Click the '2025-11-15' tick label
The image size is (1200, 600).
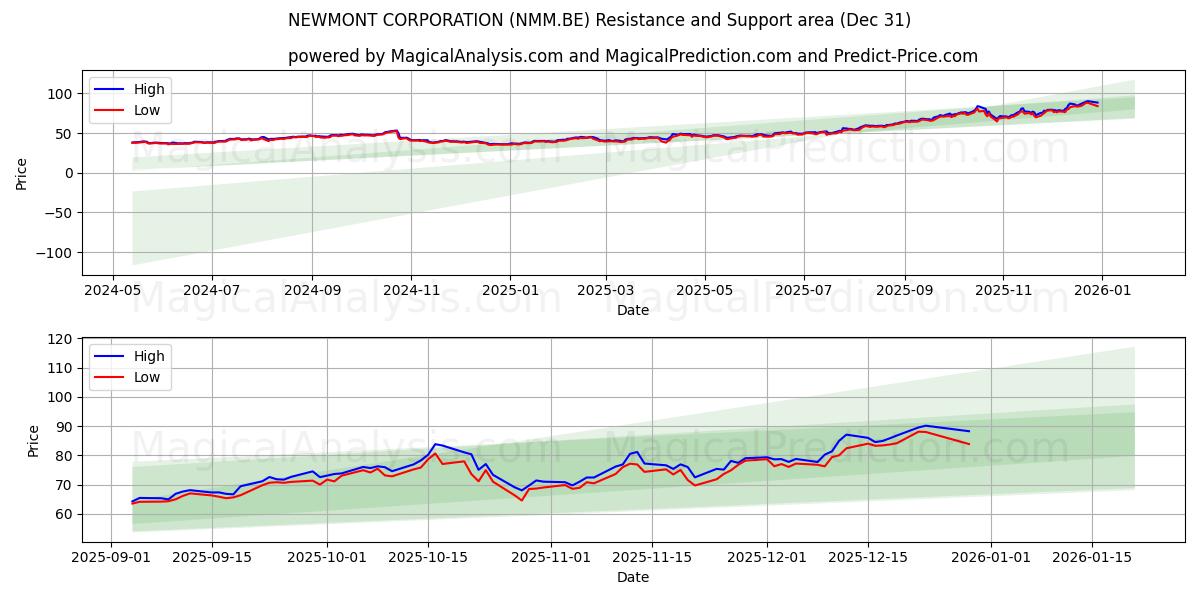pos(652,558)
